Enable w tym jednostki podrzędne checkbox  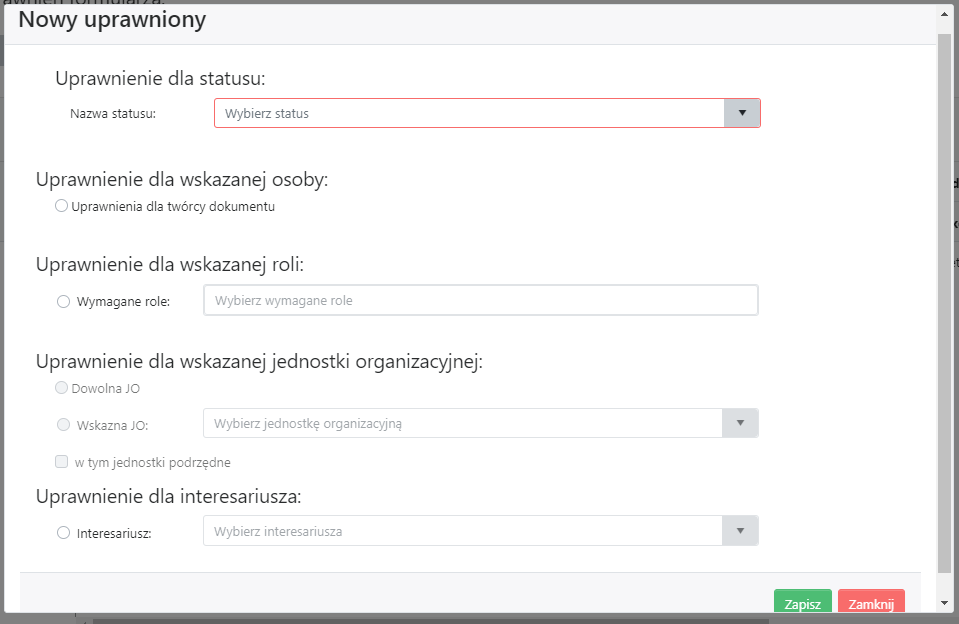pyautogui.click(x=62, y=462)
